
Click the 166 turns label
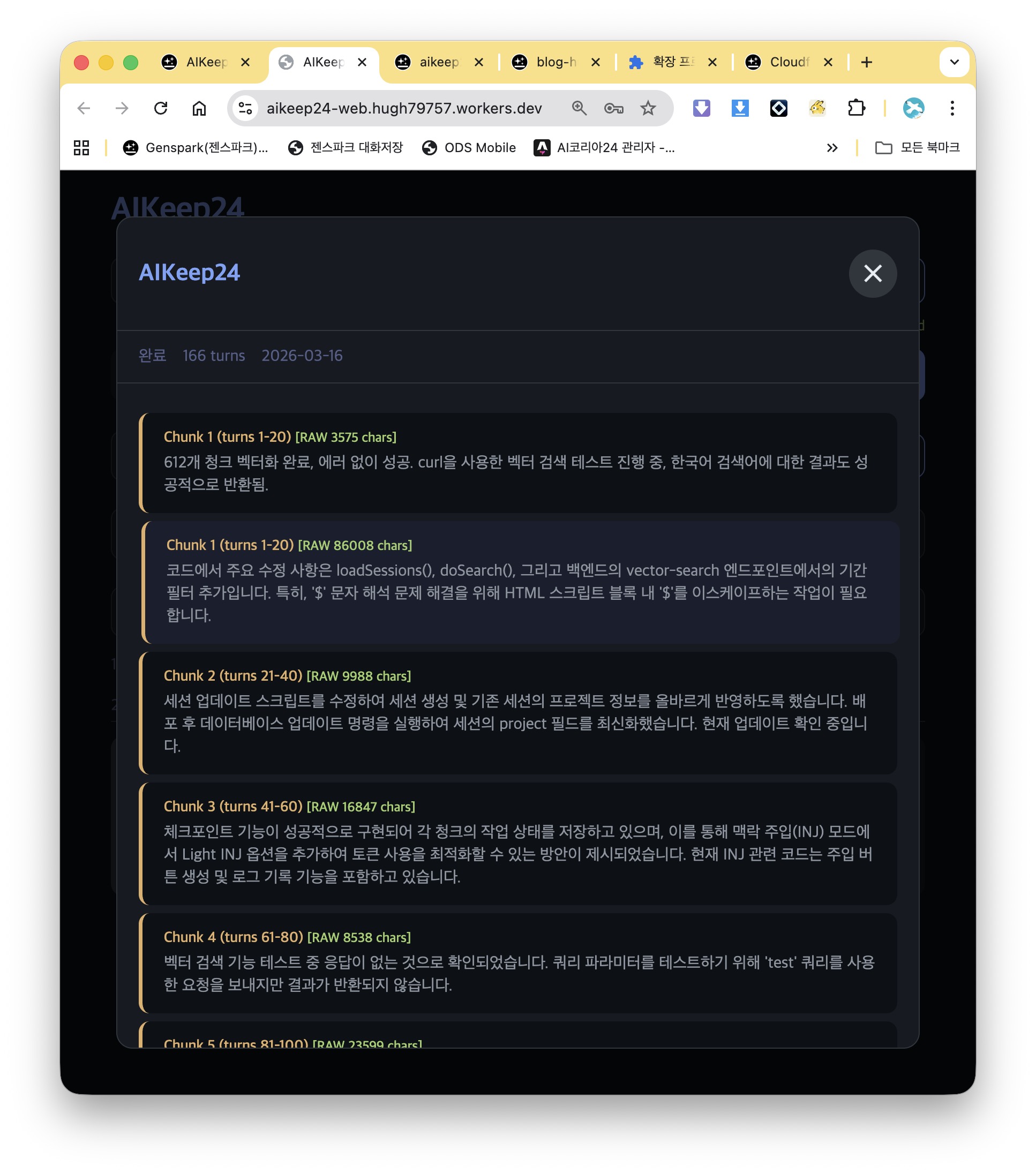[x=214, y=356]
